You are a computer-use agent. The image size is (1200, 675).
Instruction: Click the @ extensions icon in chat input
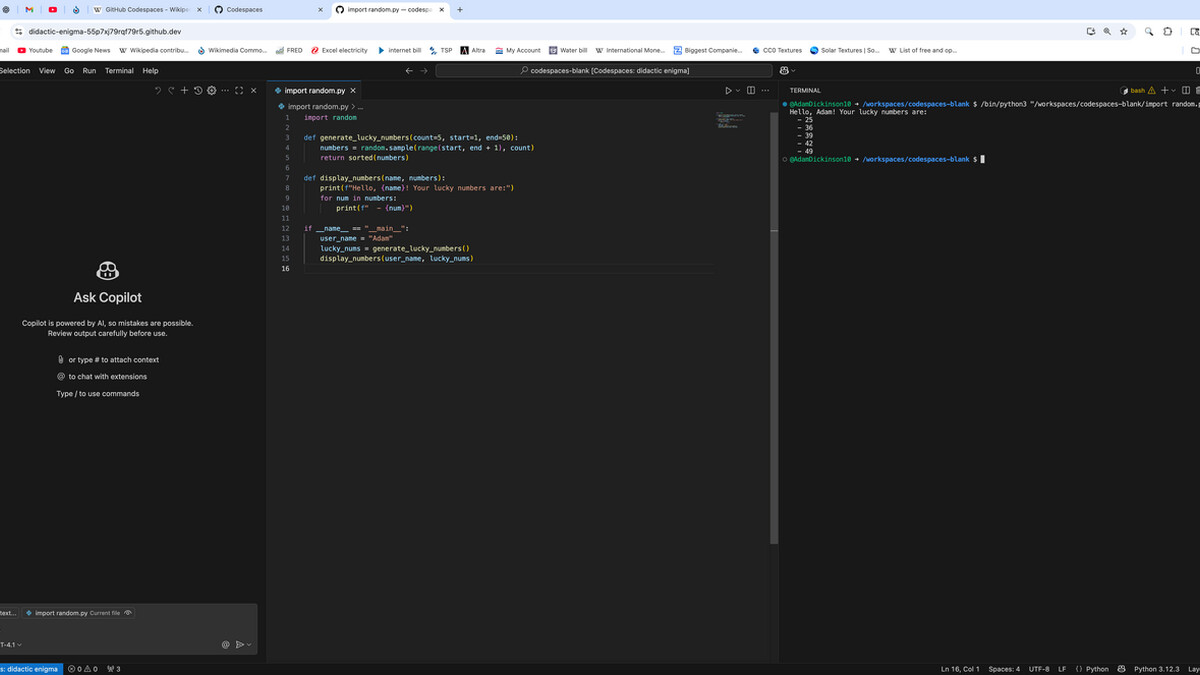(226, 645)
